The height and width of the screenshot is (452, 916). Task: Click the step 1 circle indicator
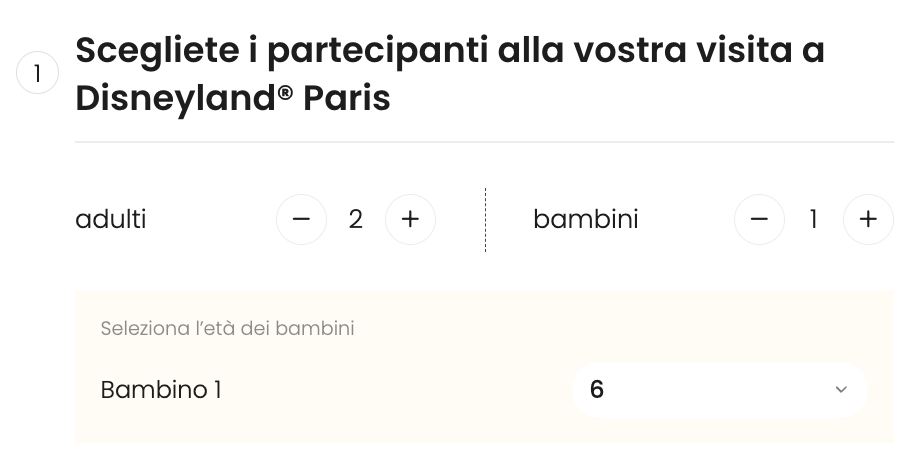pyautogui.click(x=38, y=74)
